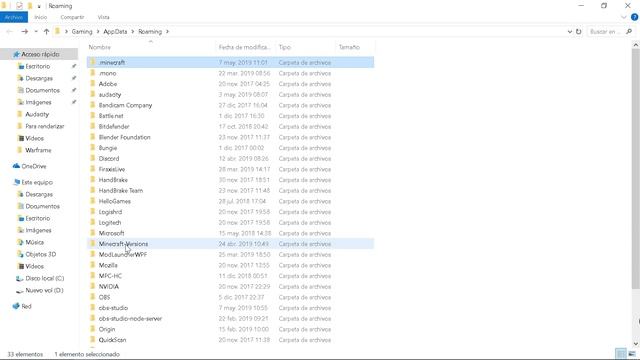
Task: Click Roaming in the address path
Action: click(x=150, y=31)
